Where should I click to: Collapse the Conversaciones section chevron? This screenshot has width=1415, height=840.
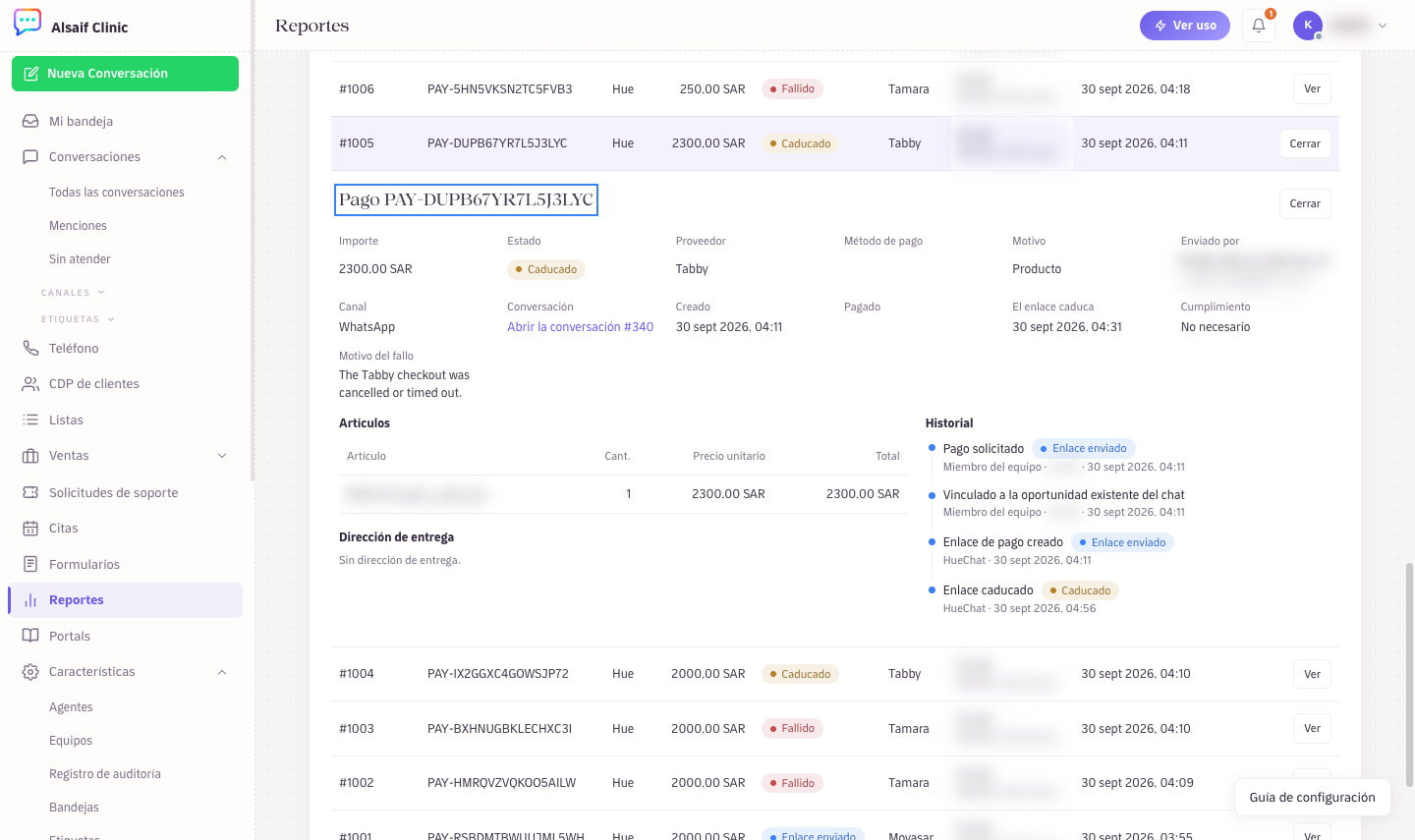[x=222, y=157]
